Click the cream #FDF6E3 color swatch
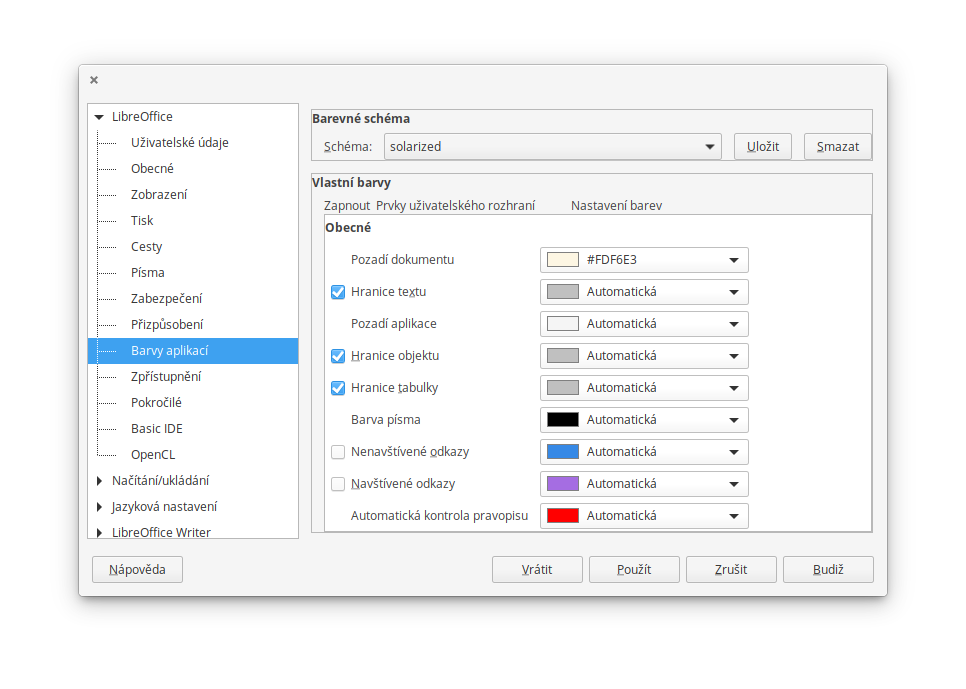The image size is (966, 689). click(562, 259)
